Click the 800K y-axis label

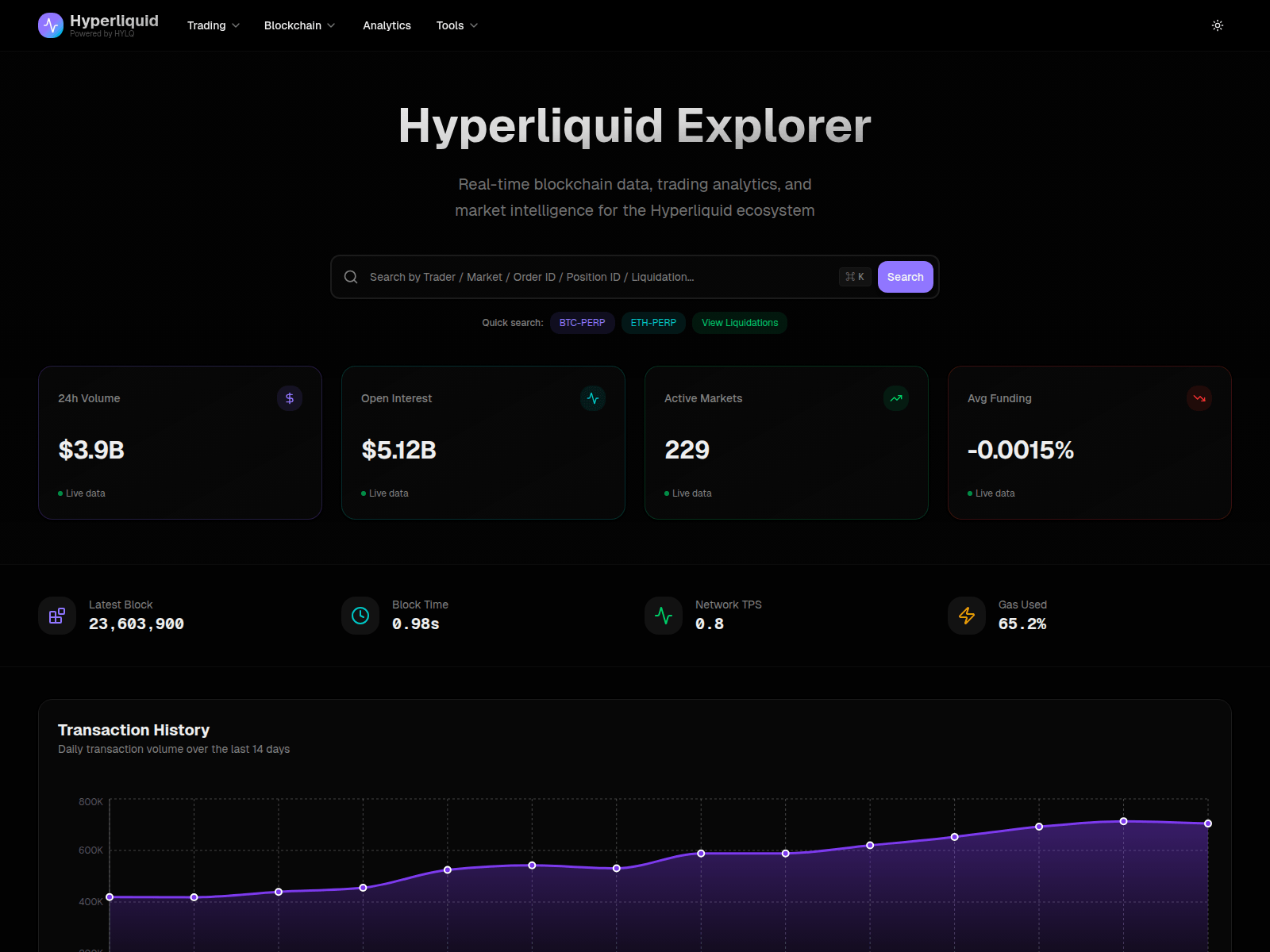point(90,802)
